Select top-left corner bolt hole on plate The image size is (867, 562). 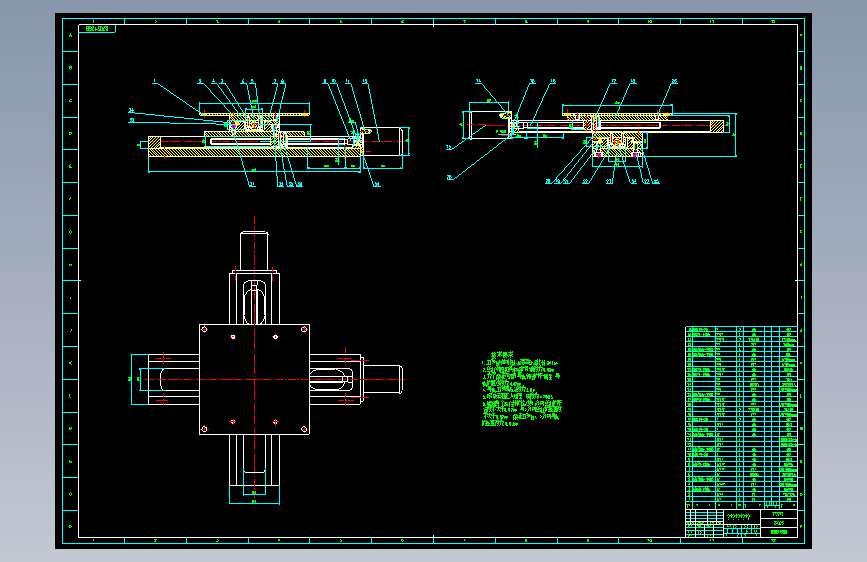[x=204, y=329]
